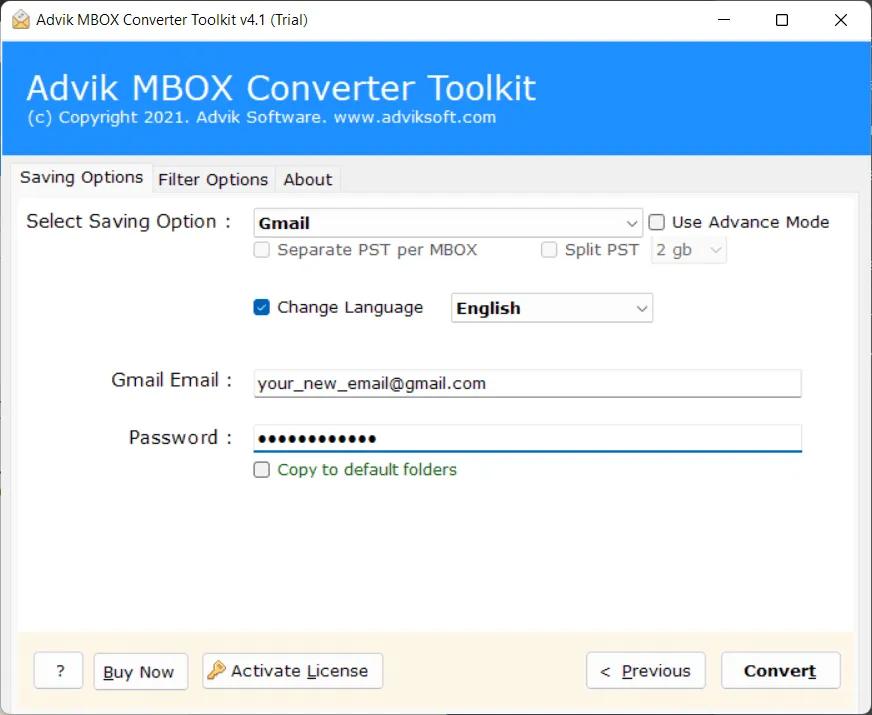Uncheck the Change Language checkbox
Screen dimensions: 872x715
pyautogui.click(x=261, y=307)
